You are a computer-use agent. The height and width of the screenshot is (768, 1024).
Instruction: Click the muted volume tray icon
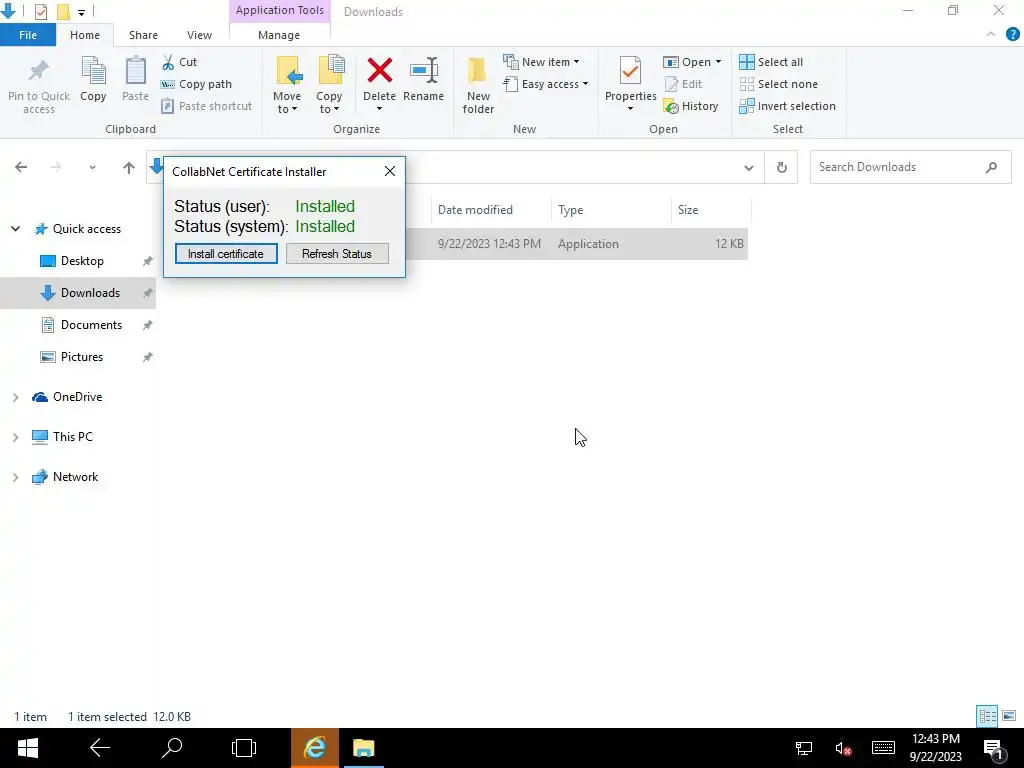click(x=842, y=749)
